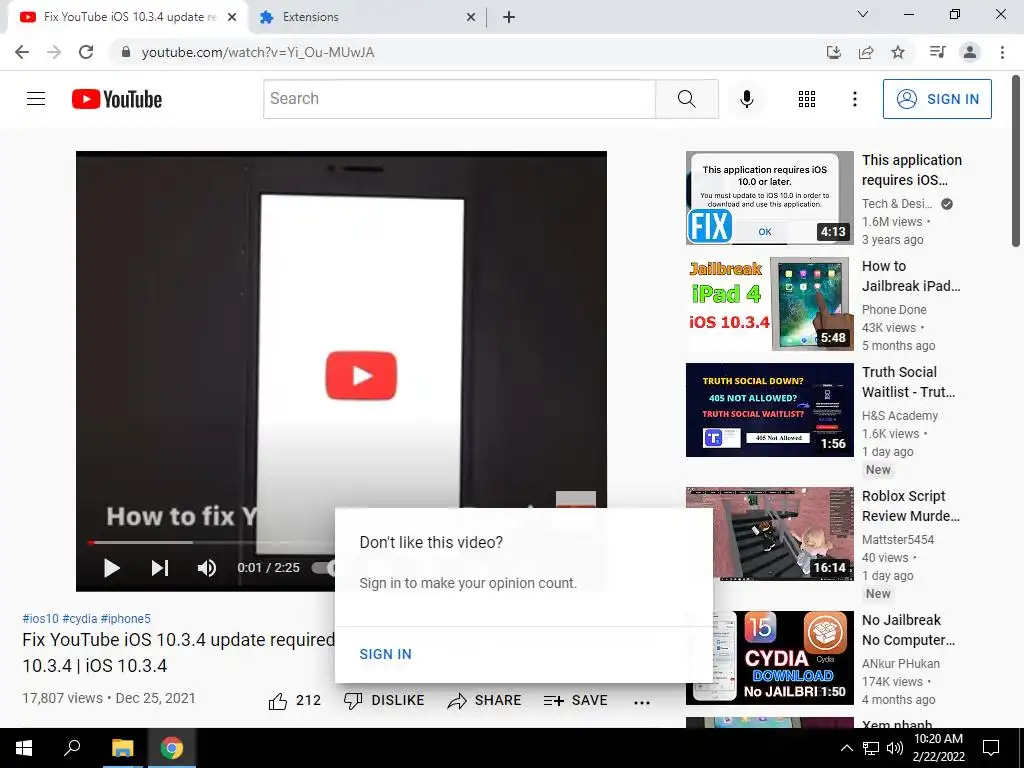Open the Windows Start menu
Image resolution: width=1024 pixels, height=768 pixels.
tap(24, 748)
